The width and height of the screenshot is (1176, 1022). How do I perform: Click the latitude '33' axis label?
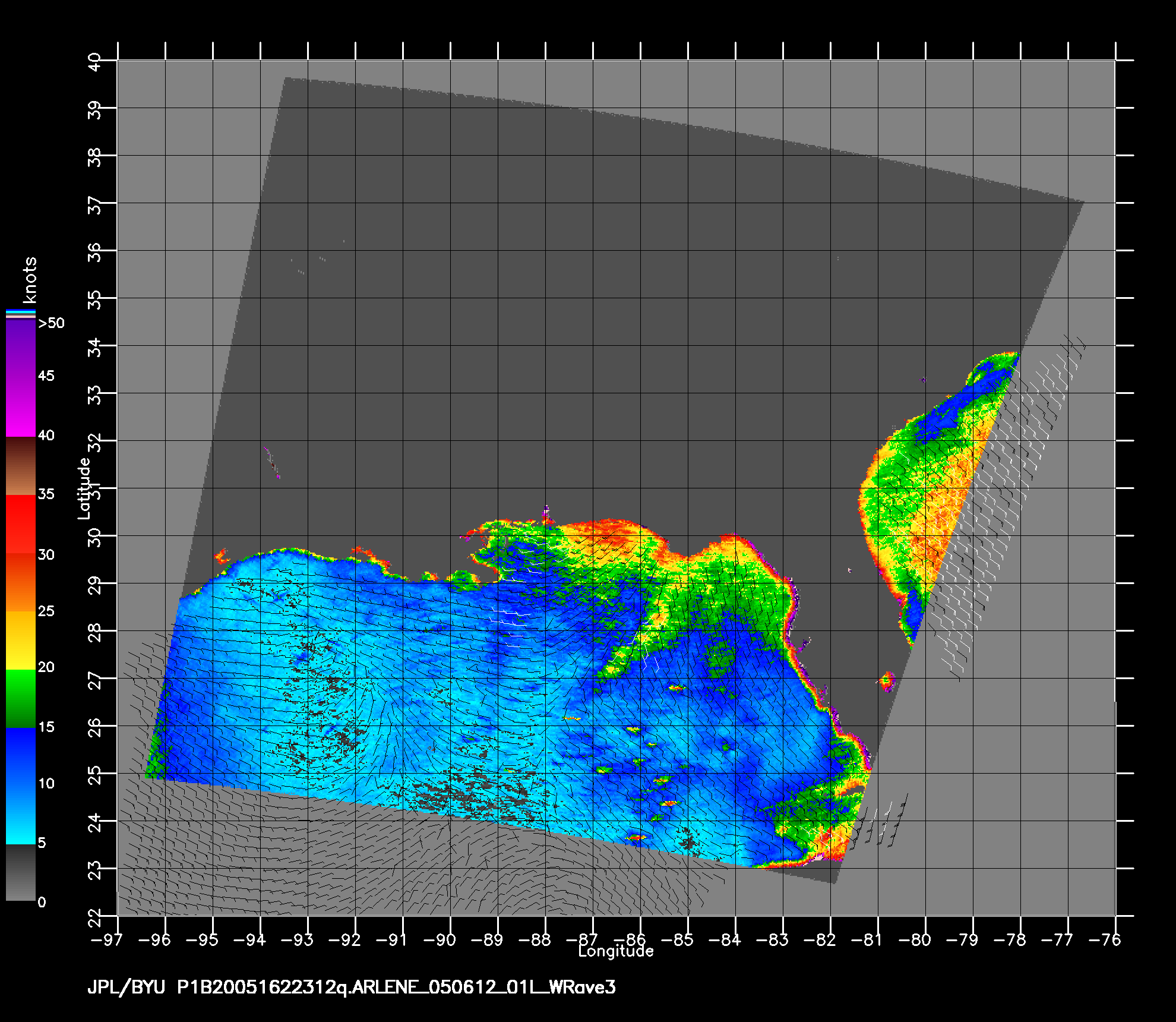(94, 395)
